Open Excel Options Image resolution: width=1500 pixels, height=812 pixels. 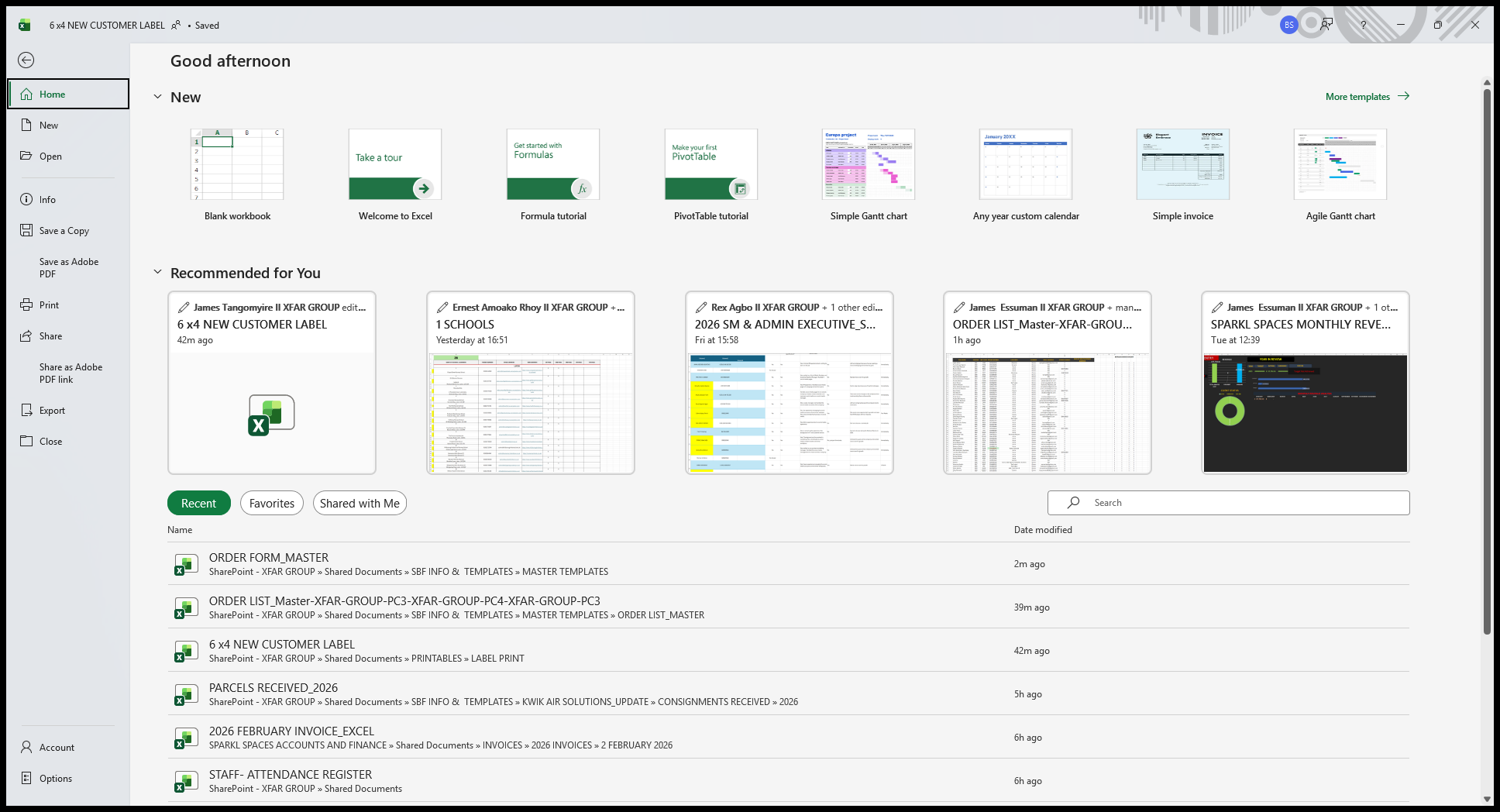coord(55,779)
